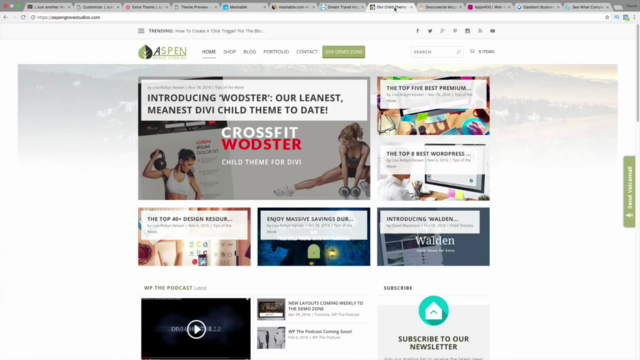The width and height of the screenshot is (640, 360).
Task: Open the YouTube social icon
Action: (x=493, y=31)
